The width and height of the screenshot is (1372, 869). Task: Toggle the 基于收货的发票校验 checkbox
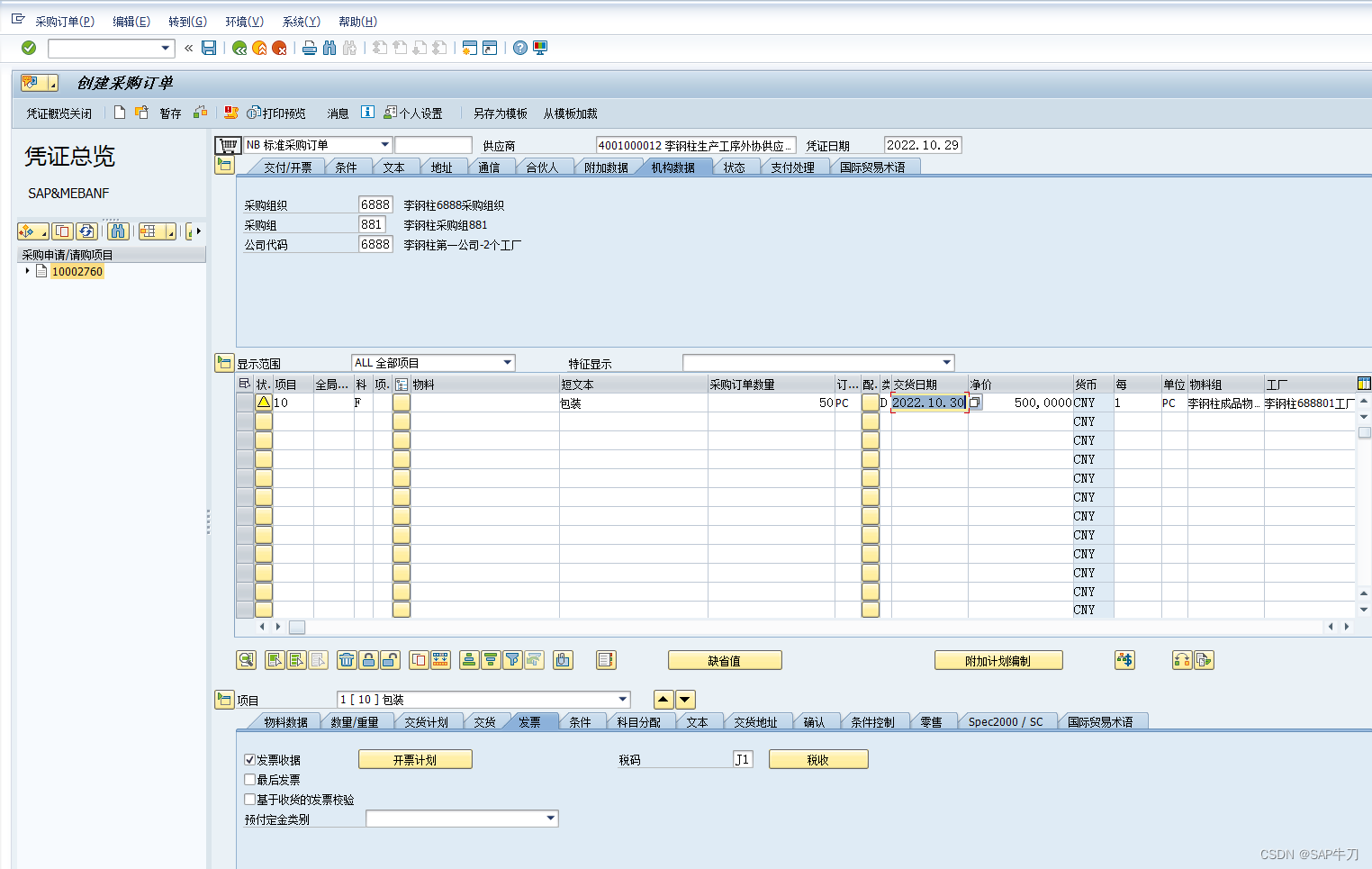[x=250, y=800]
